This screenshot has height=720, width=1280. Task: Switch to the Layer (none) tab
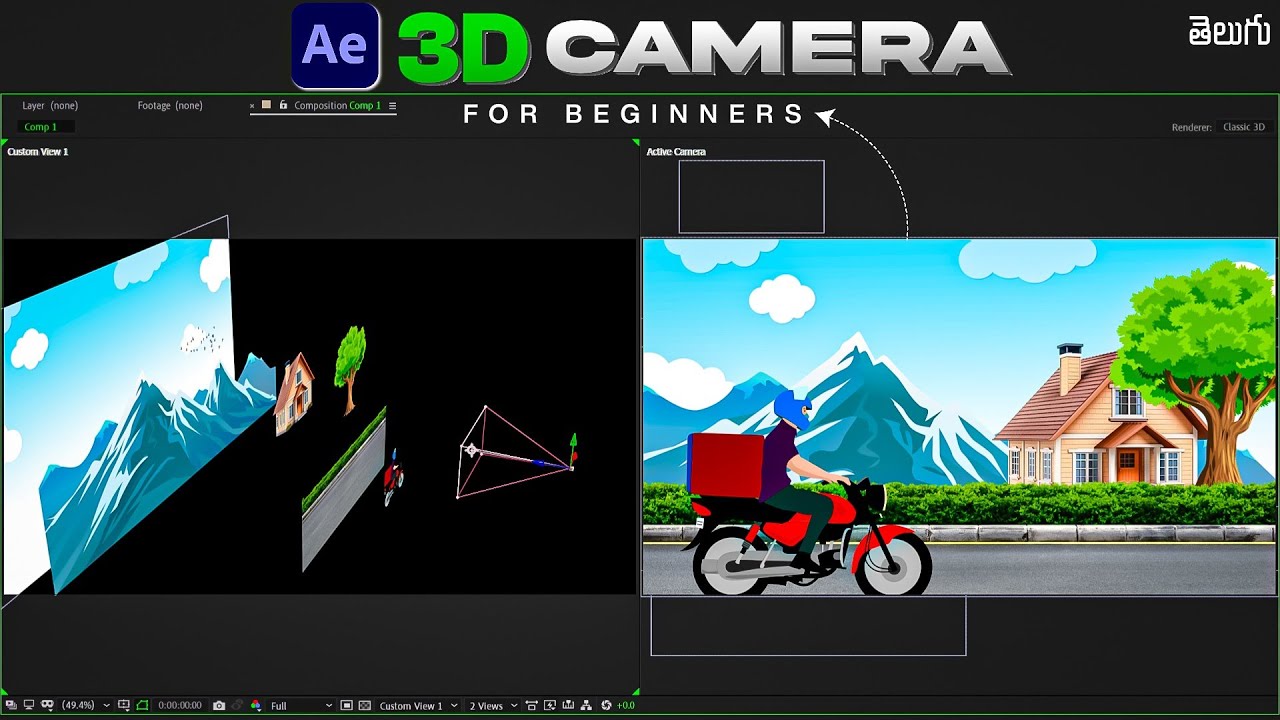pos(50,105)
